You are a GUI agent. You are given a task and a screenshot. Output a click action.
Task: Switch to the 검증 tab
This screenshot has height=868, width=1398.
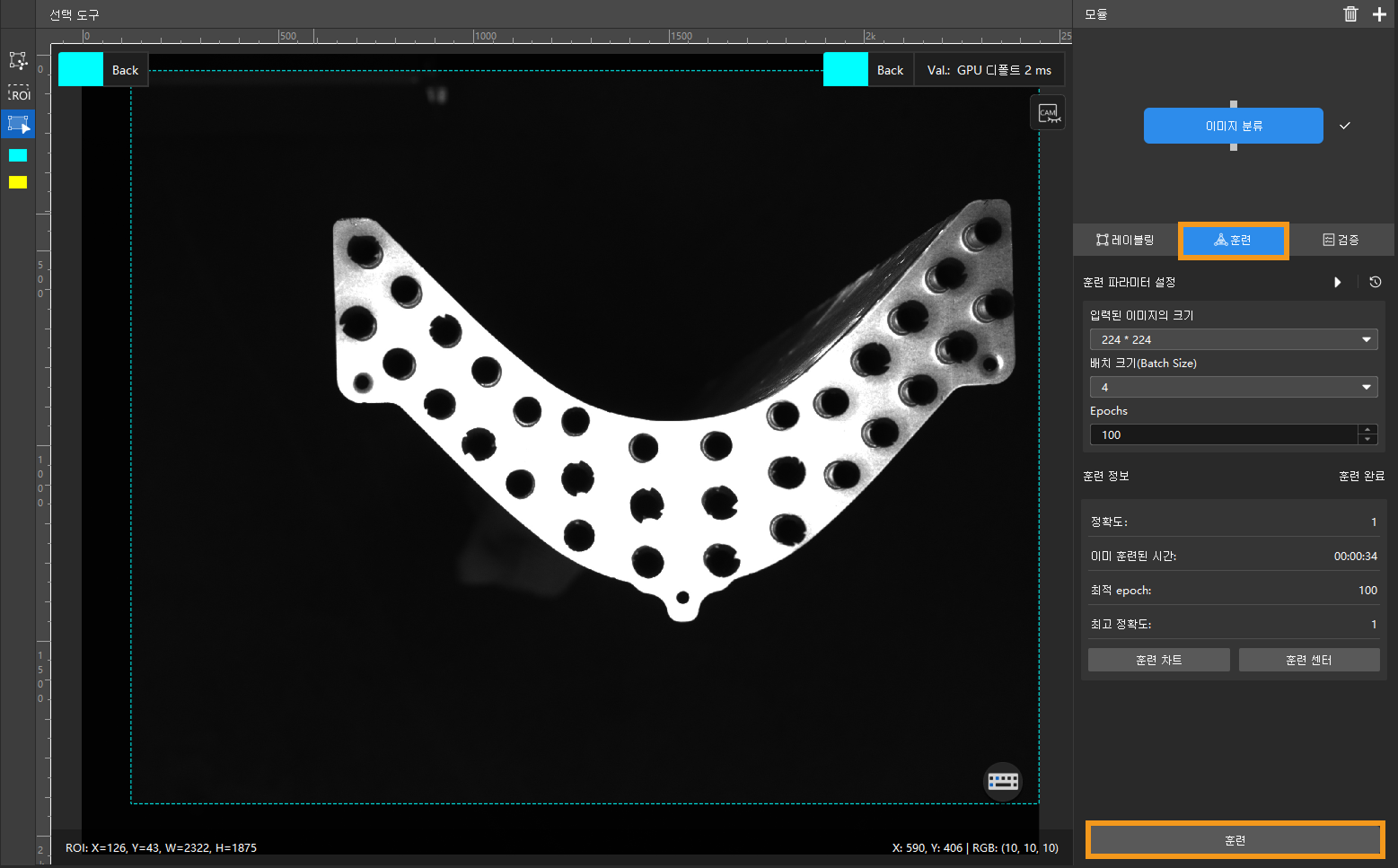[x=1341, y=240]
